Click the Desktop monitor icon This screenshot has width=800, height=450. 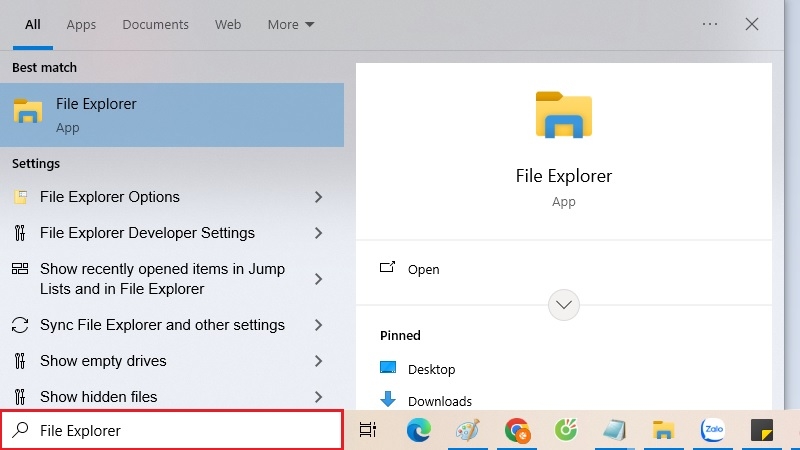(x=388, y=367)
